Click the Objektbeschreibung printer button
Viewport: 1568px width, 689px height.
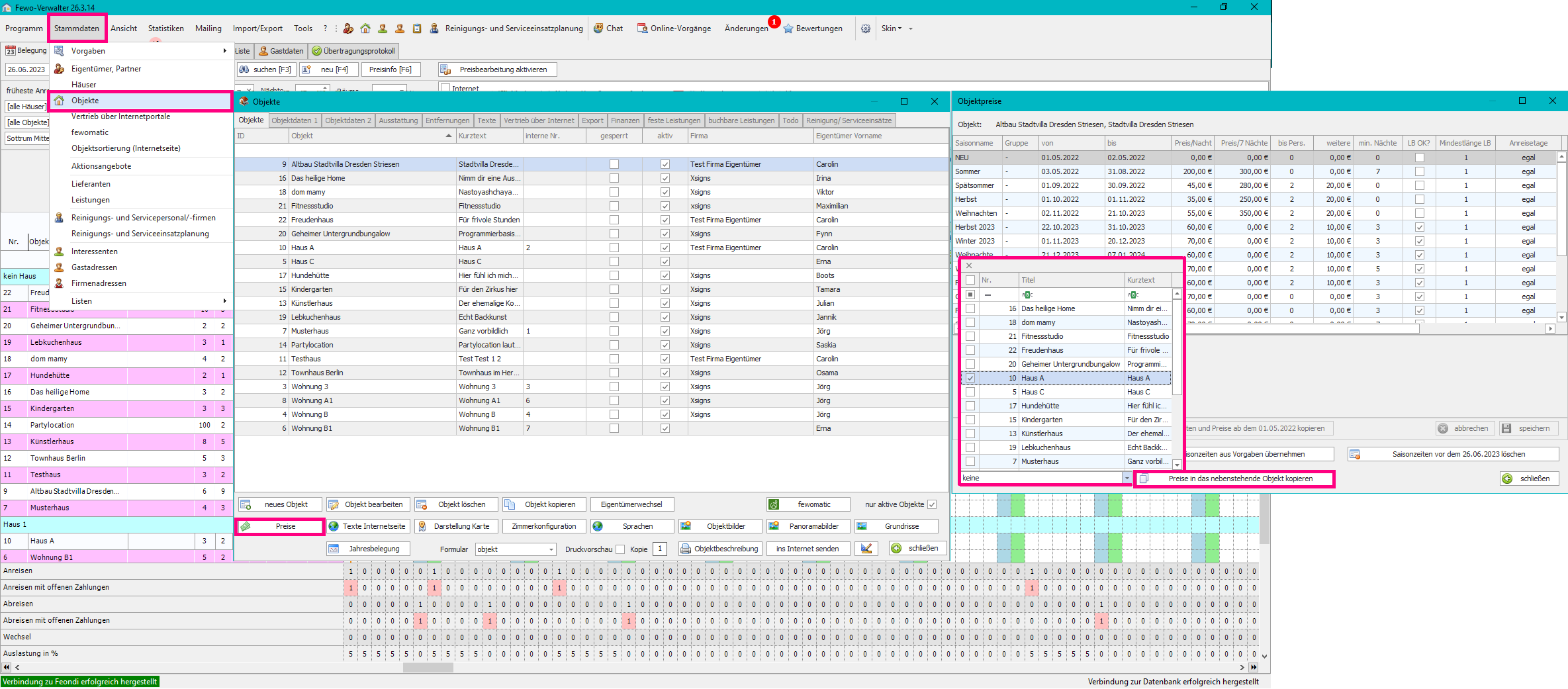719,549
